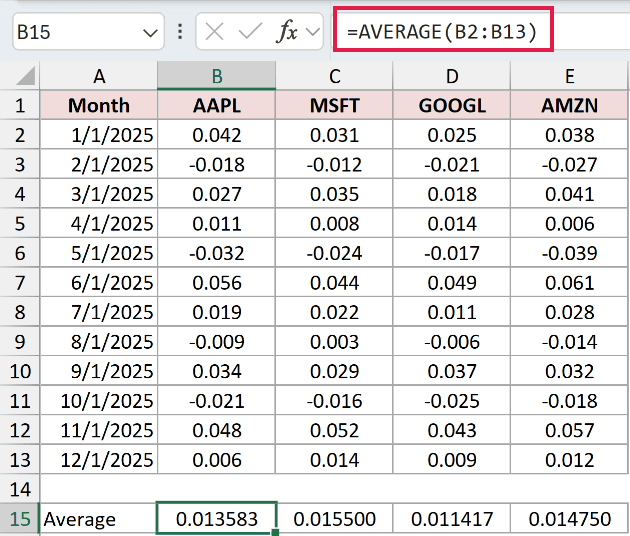Click the AAPL header cell

[217, 105]
